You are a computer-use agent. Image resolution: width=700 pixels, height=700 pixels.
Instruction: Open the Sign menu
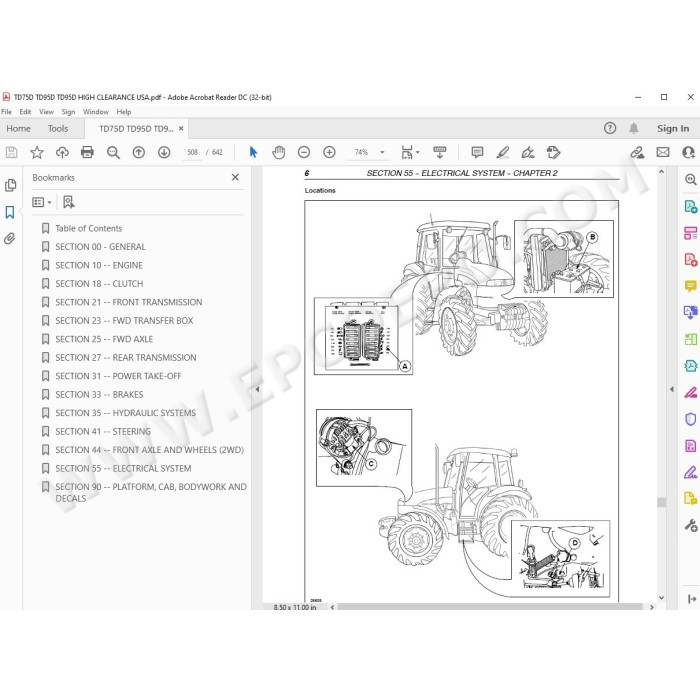click(x=68, y=112)
